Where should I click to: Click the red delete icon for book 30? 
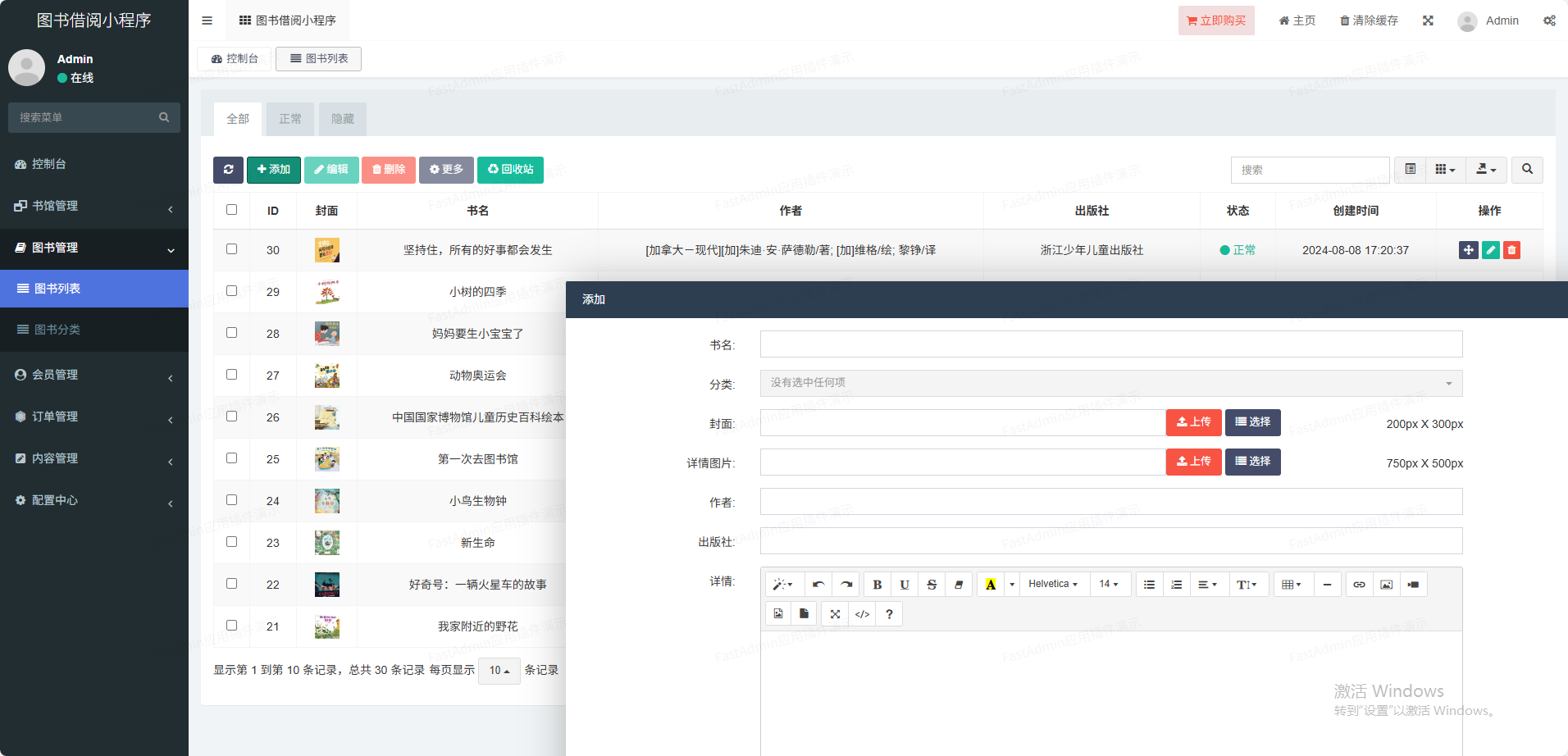tap(1511, 250)
